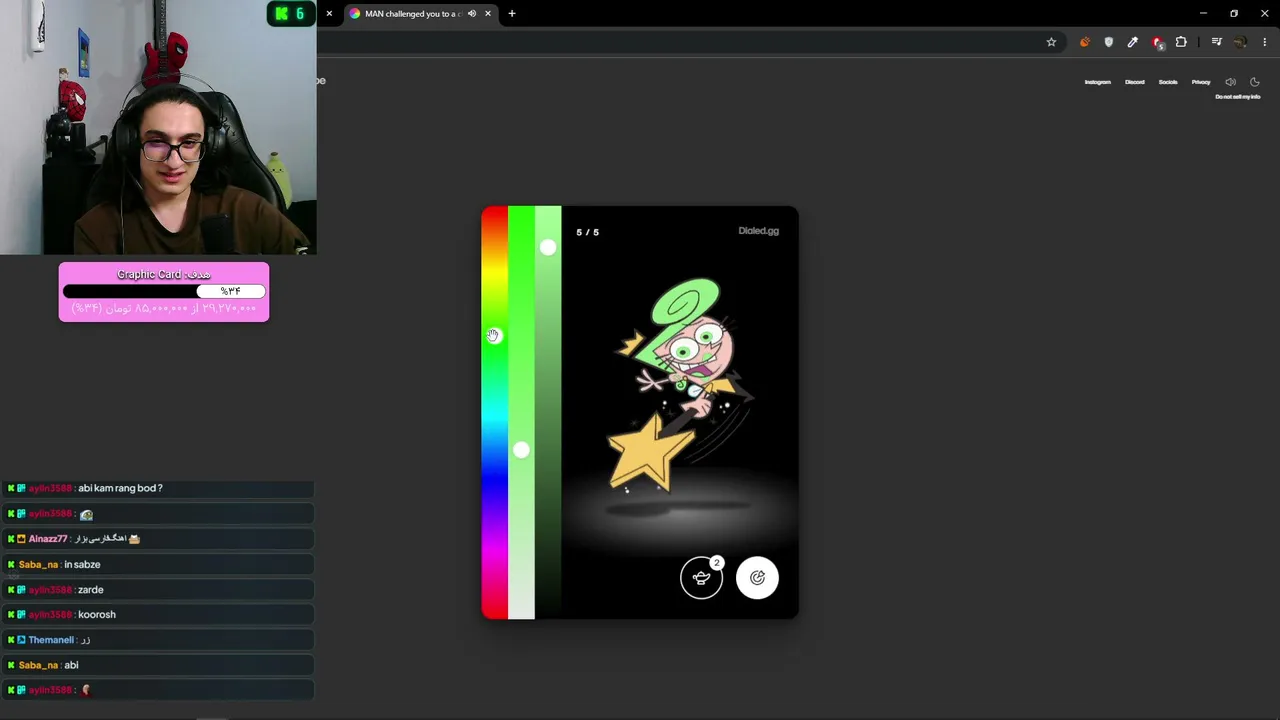Open the Privacy link
The width and height of the screenshot is (1280, 720).
click(x=1201, y=82)
